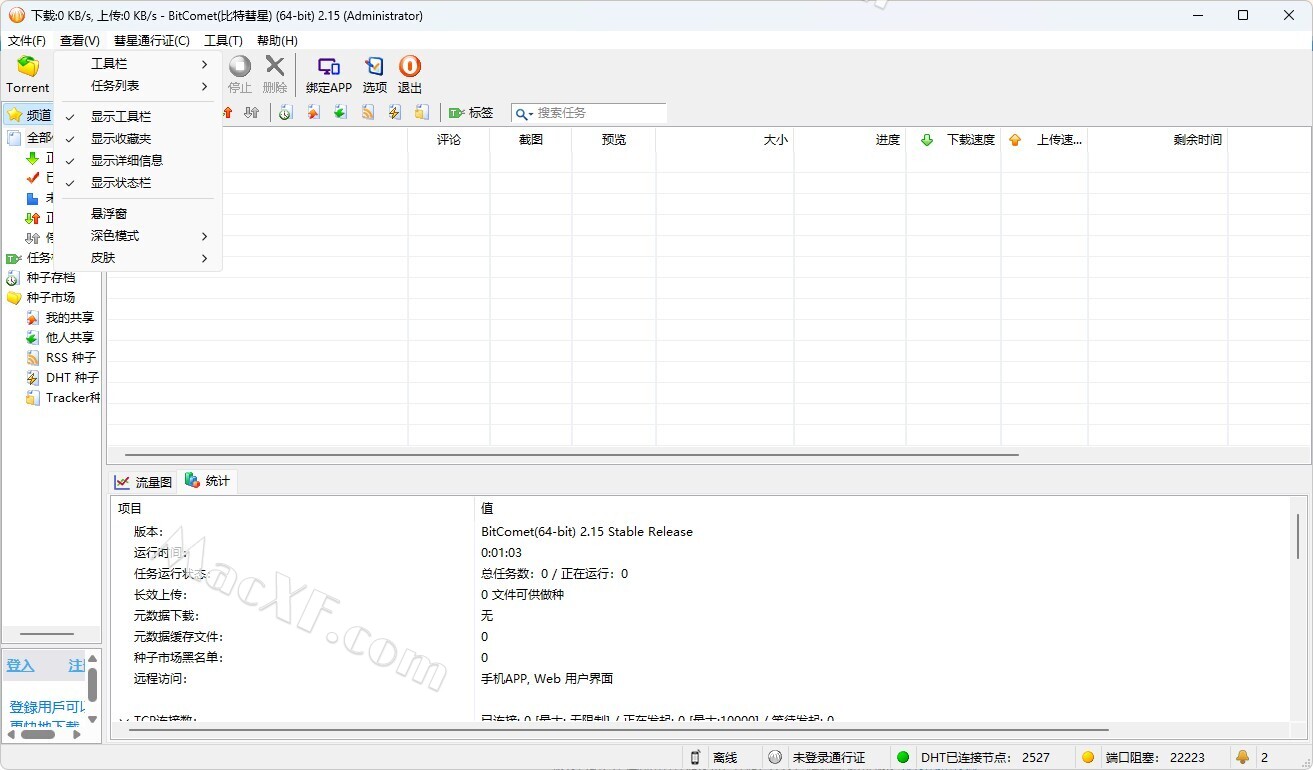1313x770 pixels.
Task: Open the 帮助(H) menu
Action: pos(277,41)
